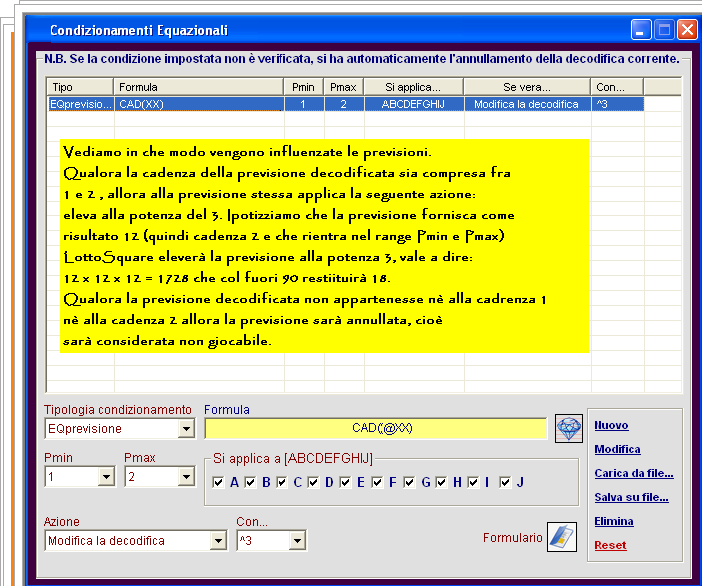This screenshot has height=586, width=702.
Task: Click Carica da file... link
Action: (634, 473)
